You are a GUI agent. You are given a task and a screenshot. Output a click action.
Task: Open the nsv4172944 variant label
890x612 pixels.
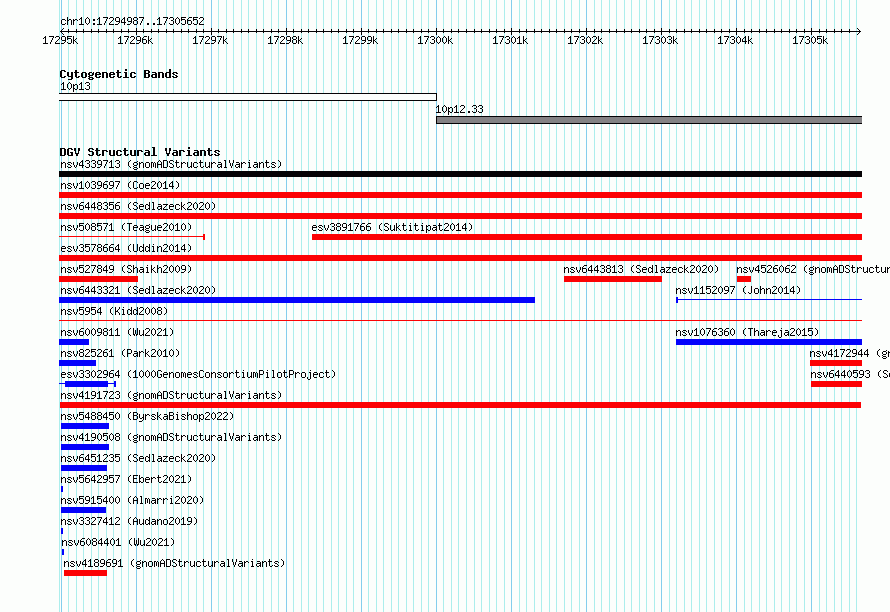[x=850, y=353]
